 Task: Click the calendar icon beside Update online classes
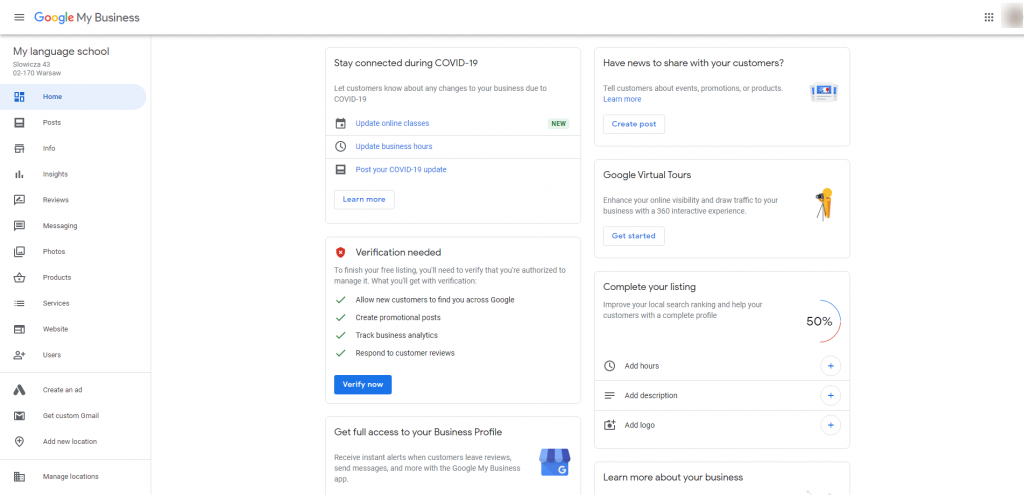coord(340,123)
